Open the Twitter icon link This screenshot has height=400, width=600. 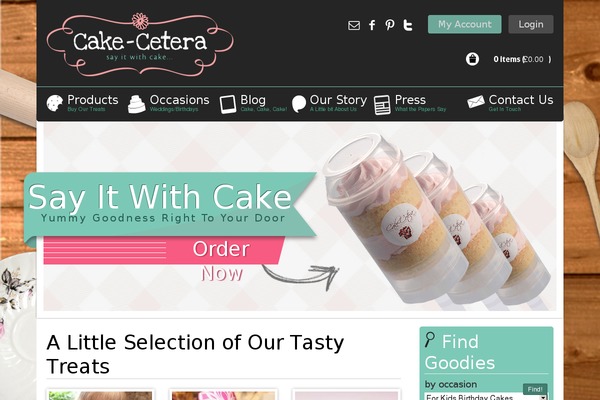click(408, 25)
